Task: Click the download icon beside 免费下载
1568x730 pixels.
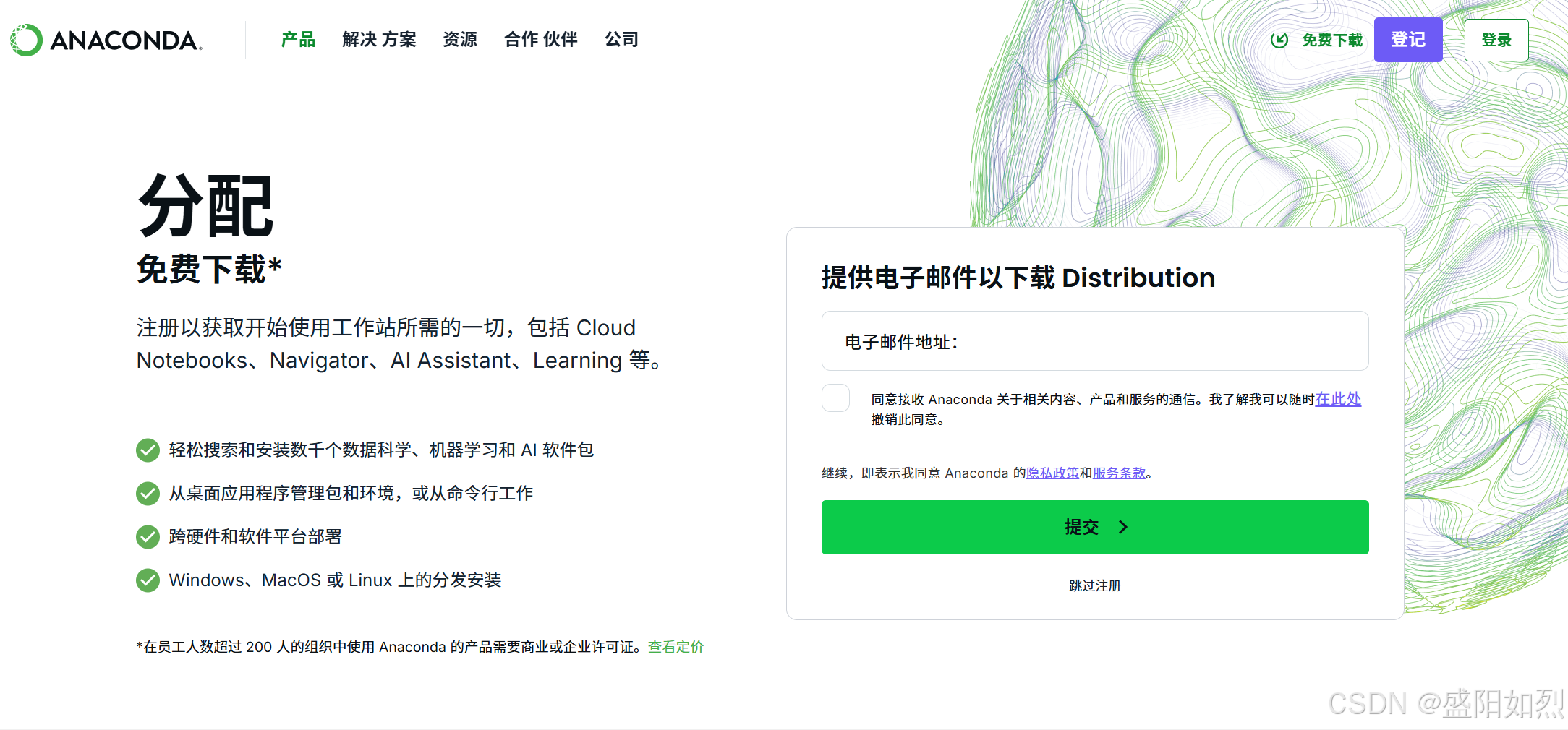Action: [x=1279, y=40]
